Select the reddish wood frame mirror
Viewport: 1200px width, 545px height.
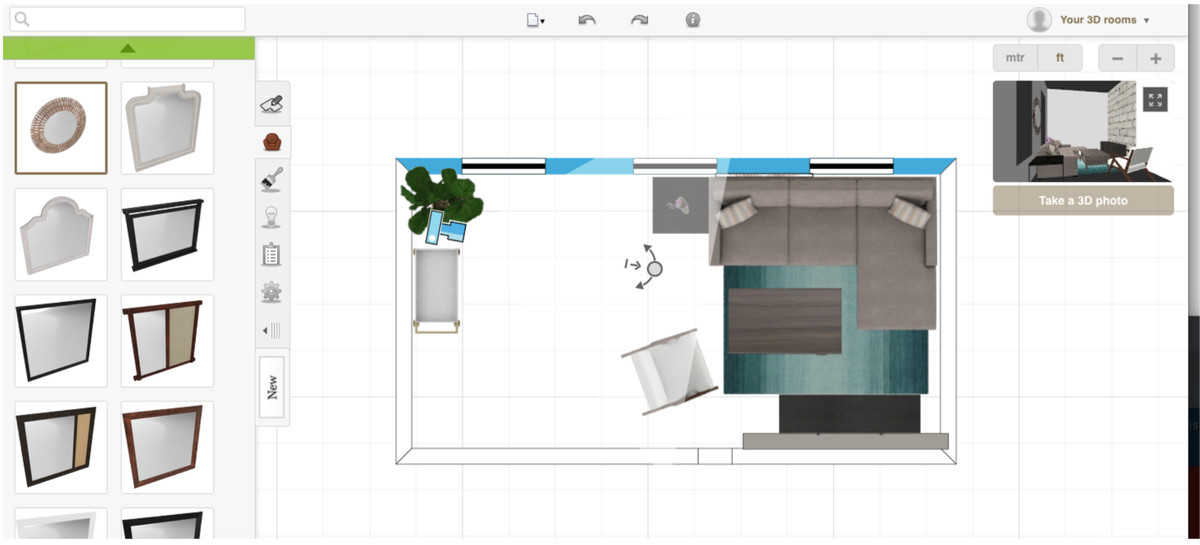(x=167, y=447)
